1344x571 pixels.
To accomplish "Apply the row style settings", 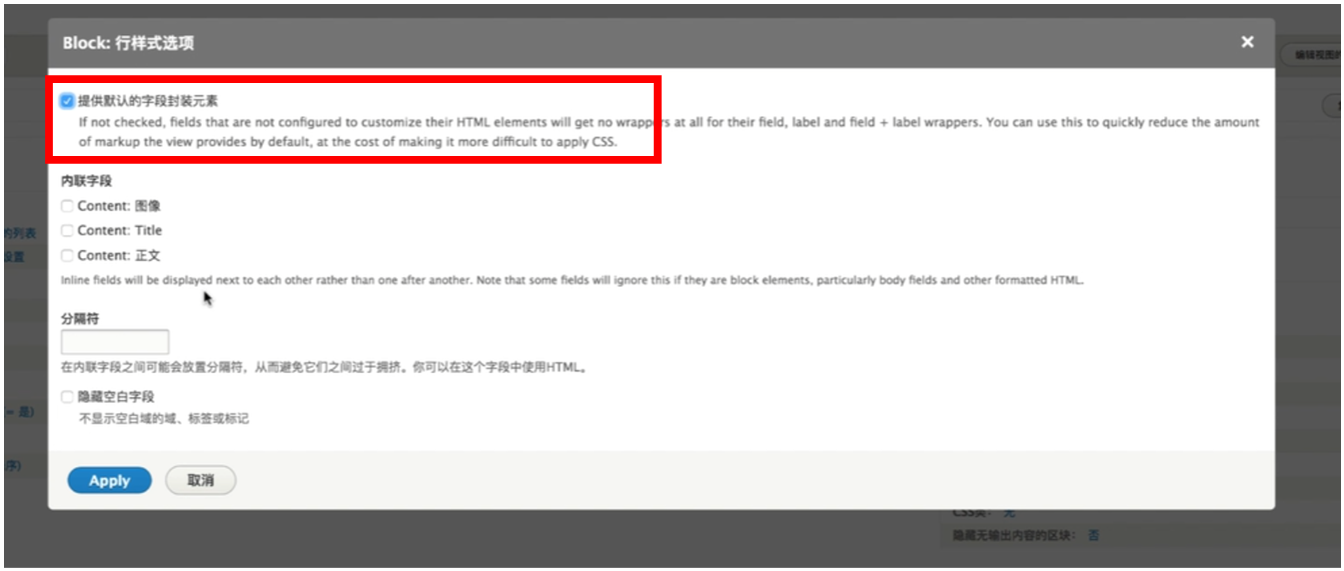I will coord(109,480).
